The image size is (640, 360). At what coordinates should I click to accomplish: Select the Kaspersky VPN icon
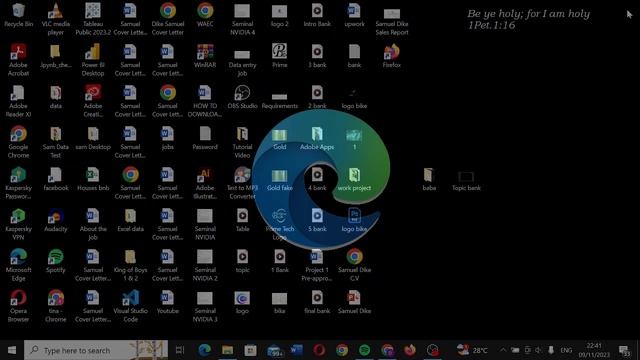(x=18, y=224)
